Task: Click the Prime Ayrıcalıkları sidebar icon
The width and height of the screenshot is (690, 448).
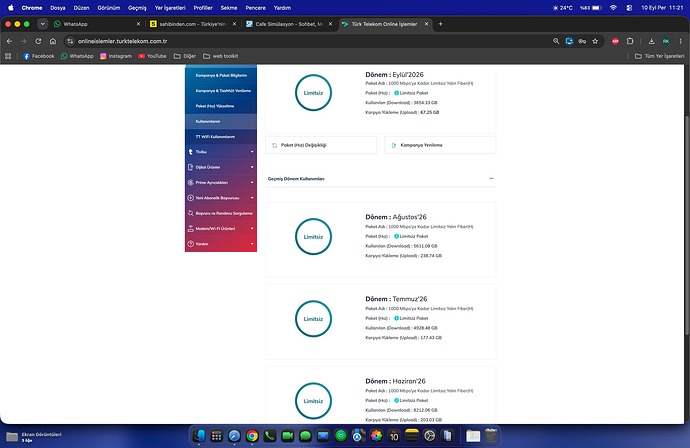Action: [191, 183]
